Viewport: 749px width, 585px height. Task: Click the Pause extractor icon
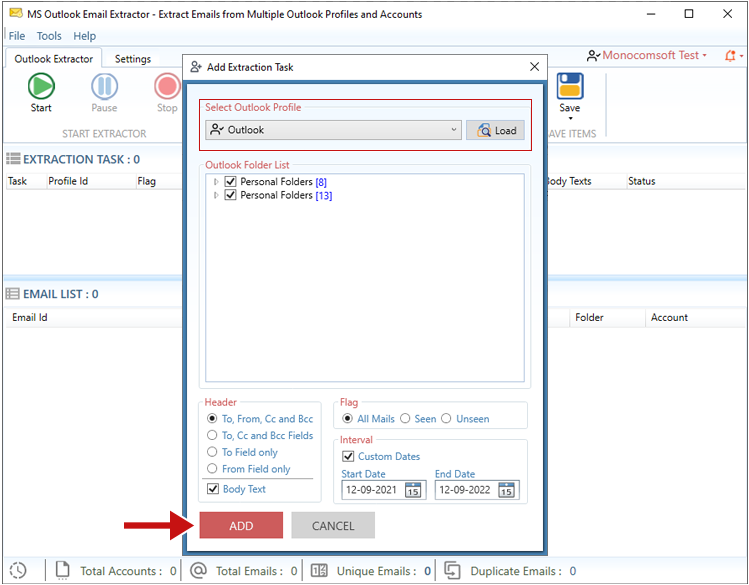point(104,86)
